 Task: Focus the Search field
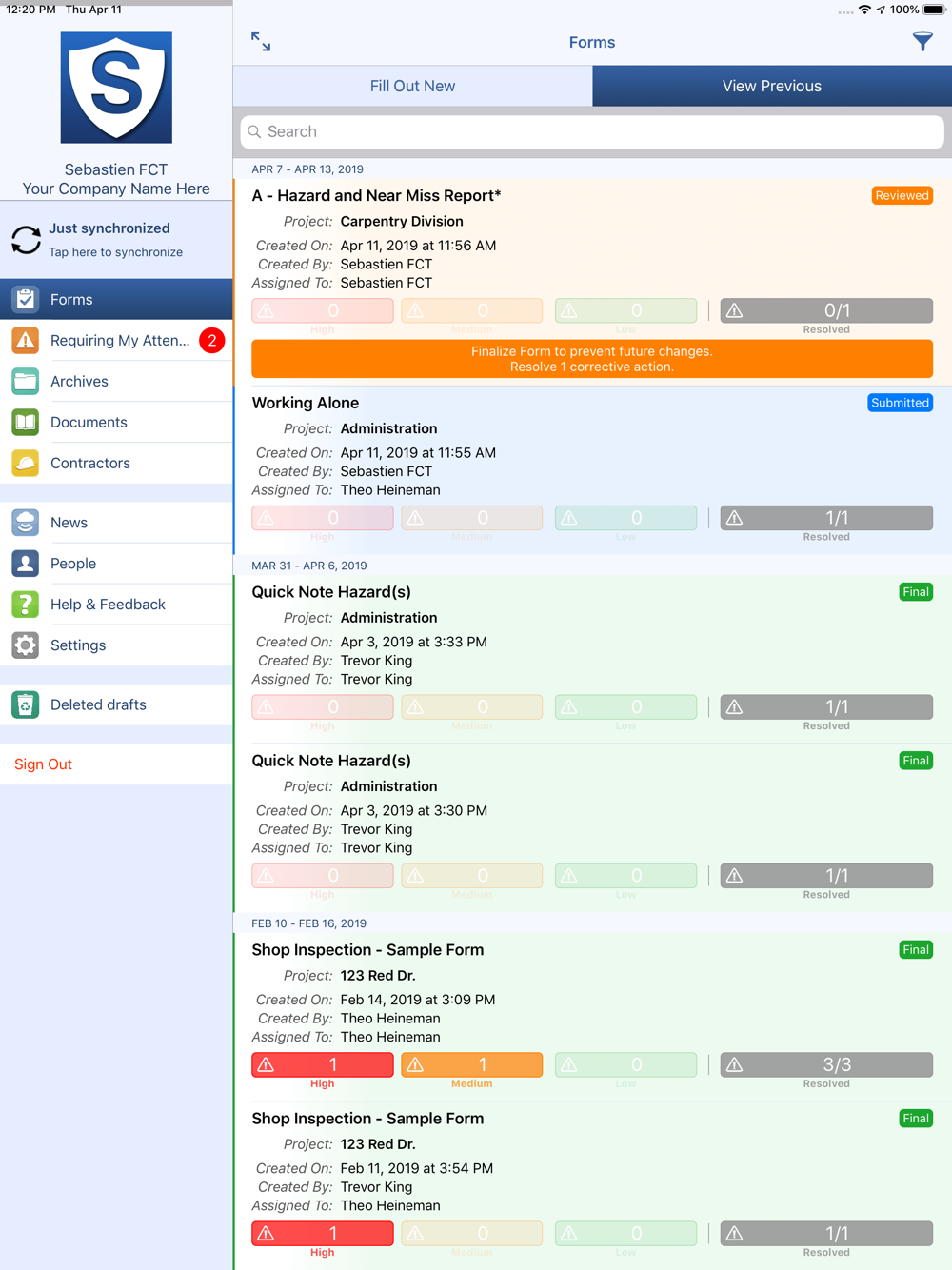[x=592, y=131]
